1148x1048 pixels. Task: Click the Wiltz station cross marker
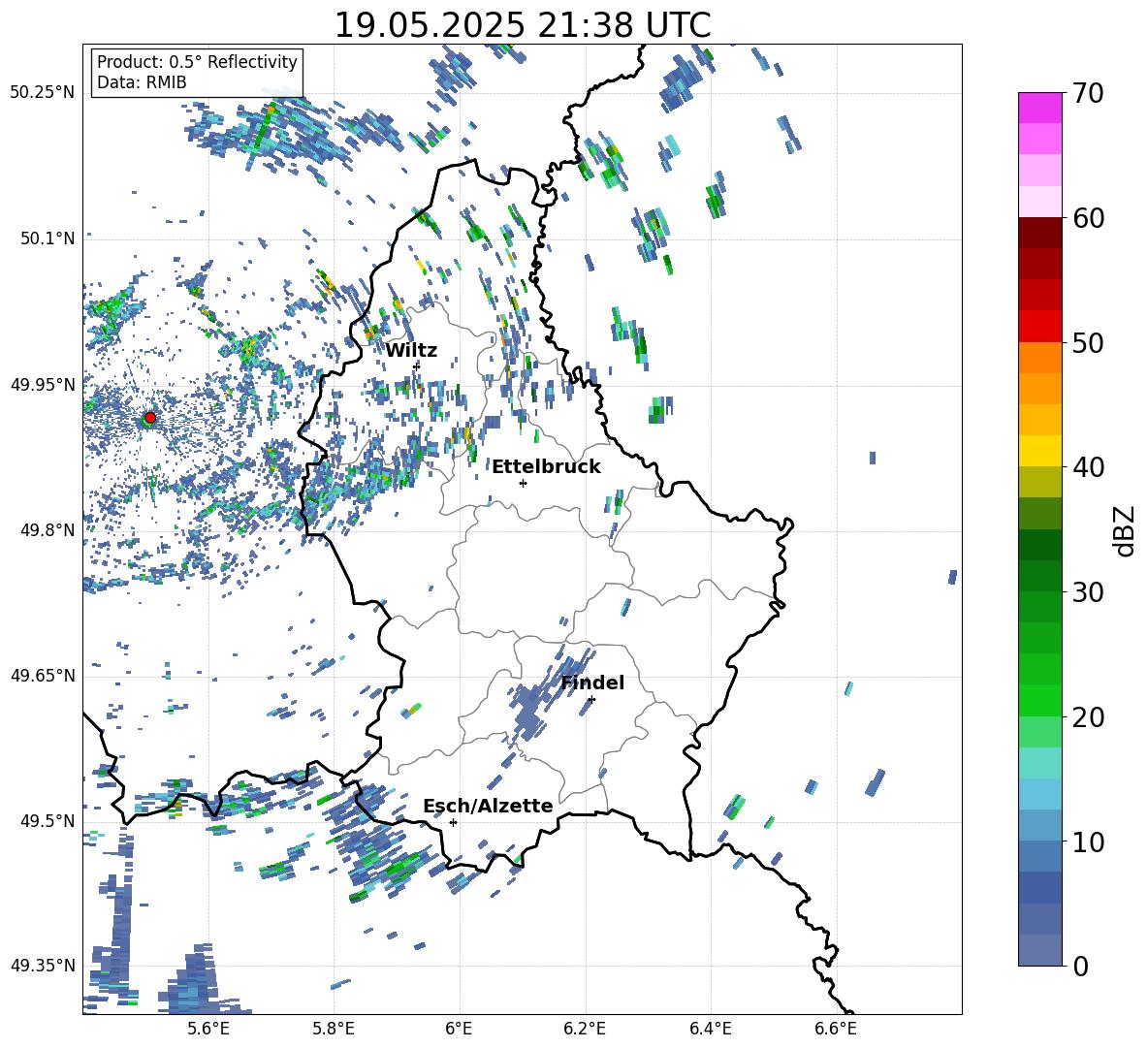click(x=417, y=365)
